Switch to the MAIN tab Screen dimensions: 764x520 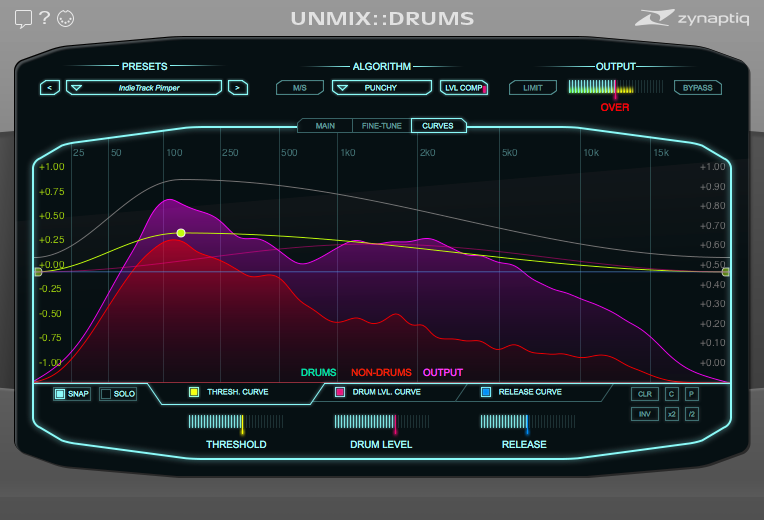coord(325,126)
